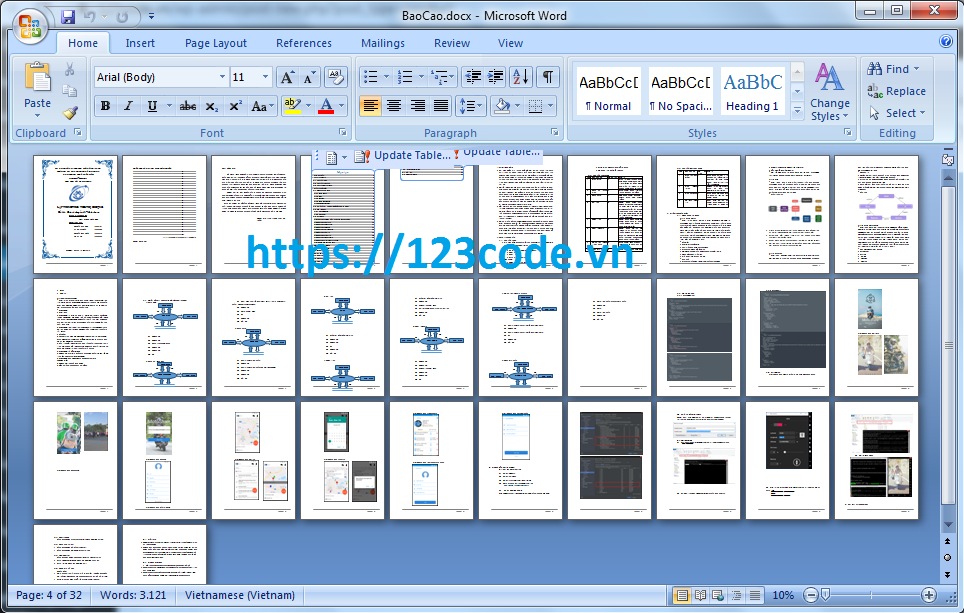Viewport: 964px width, 613px height.
Task: Click the Grow Font icon
Action: click(x=287, y=77)
